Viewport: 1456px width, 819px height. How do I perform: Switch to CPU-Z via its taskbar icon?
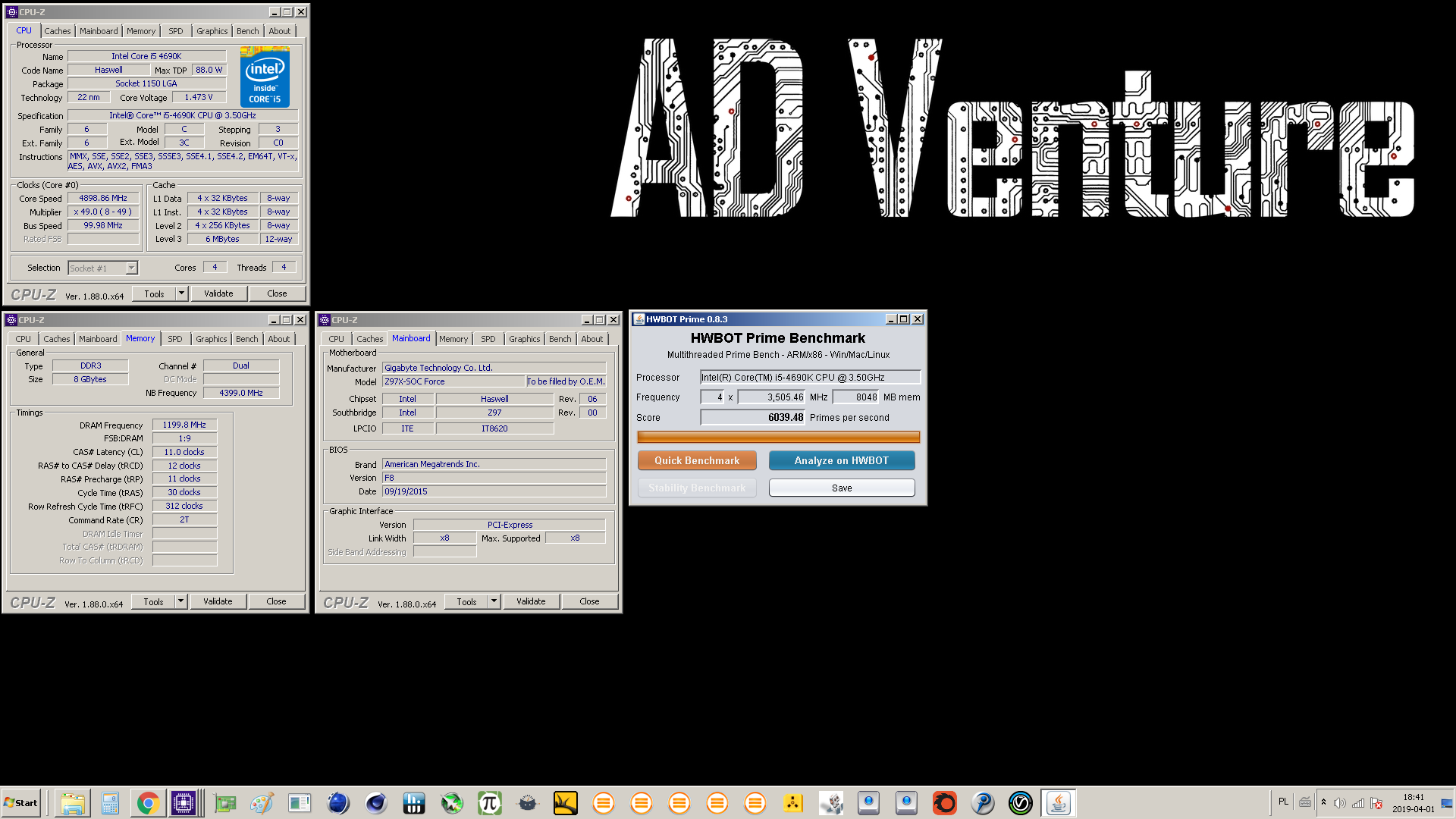(x=184, y=803)
